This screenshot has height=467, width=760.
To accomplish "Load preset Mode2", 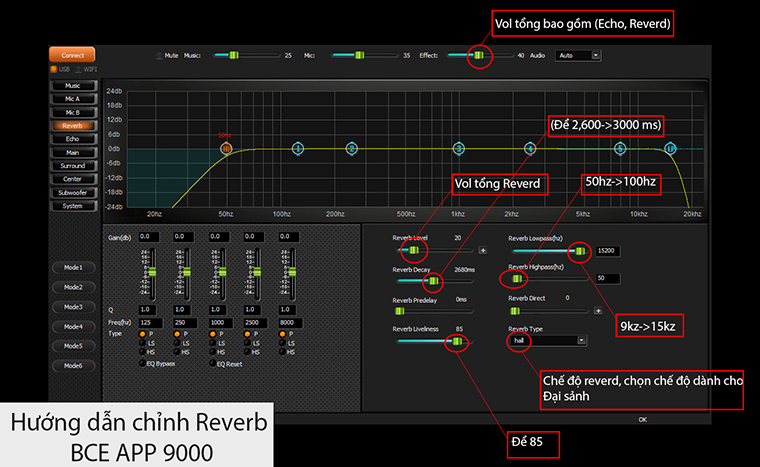I will 73,288.
